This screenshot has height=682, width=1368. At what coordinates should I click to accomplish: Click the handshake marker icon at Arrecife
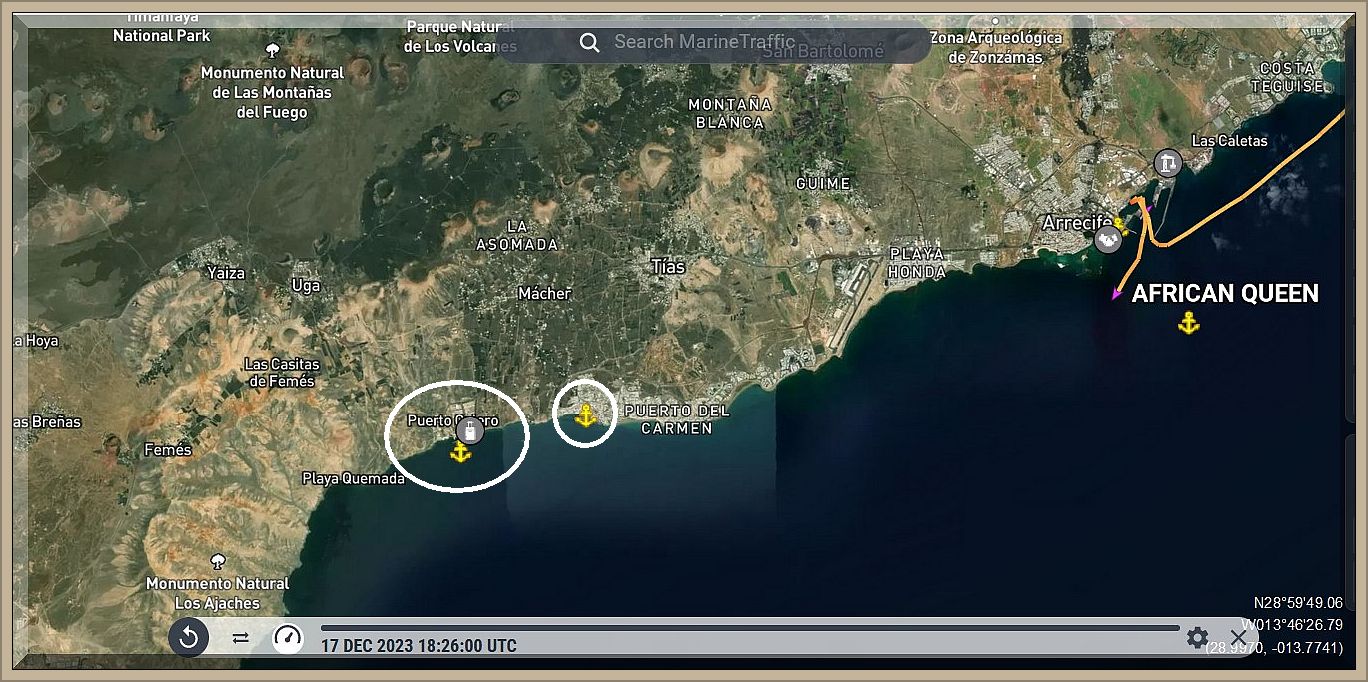[1108, 239]
